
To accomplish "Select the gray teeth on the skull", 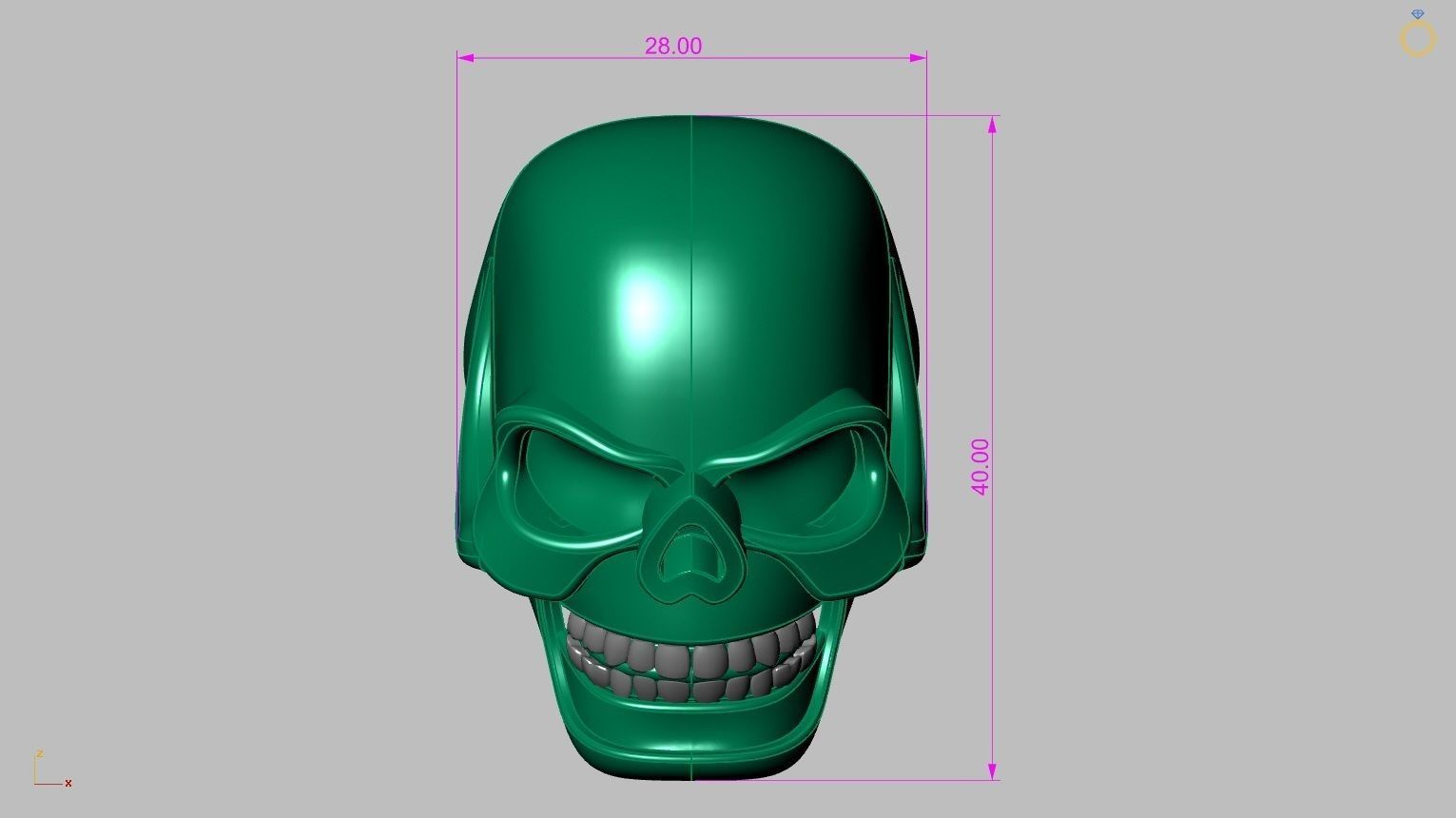I will (692, 658).
